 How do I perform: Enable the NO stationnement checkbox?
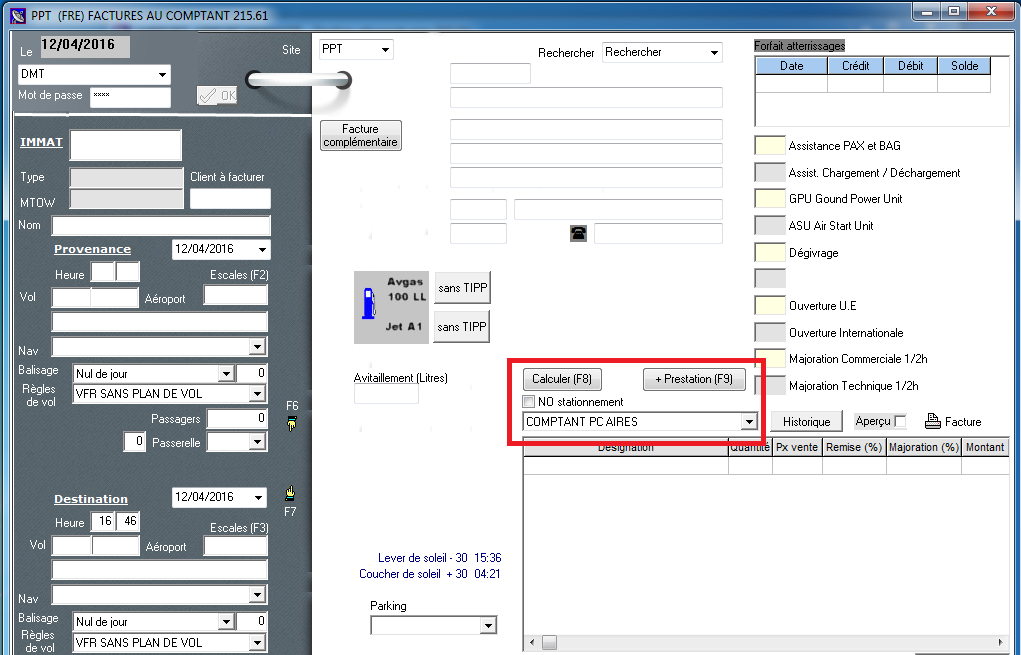(x=530, y=402)
